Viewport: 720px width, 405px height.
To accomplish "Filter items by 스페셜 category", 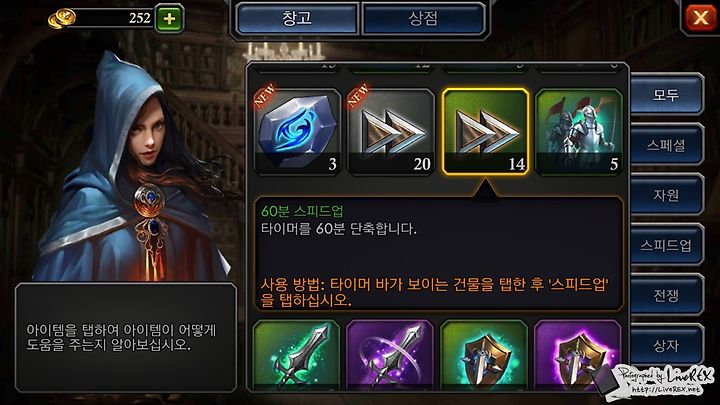I will pyautogui.click(x=666, y=145).
